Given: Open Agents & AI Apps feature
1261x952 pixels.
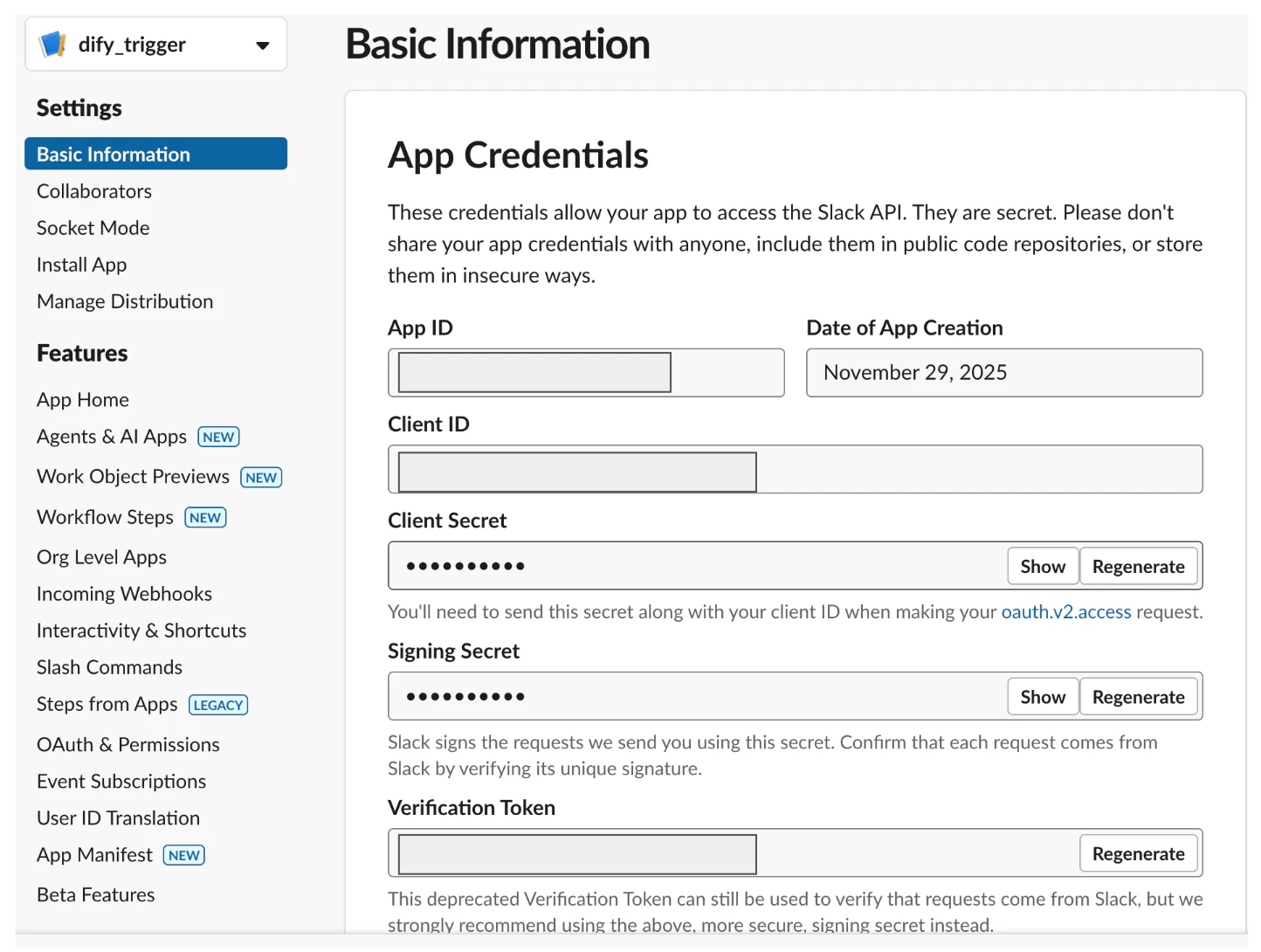Looking at the screenshot, I should [112, 437].
